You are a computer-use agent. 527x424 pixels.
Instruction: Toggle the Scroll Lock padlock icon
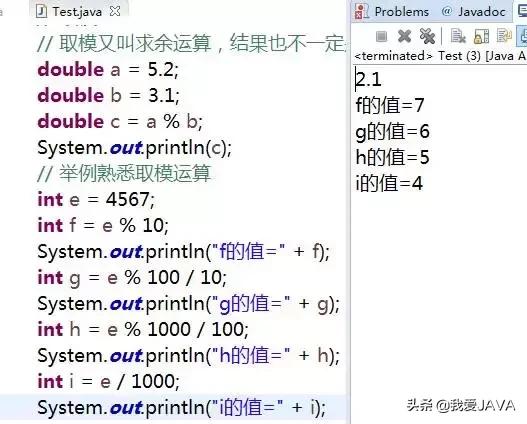(x=481, y=36)
